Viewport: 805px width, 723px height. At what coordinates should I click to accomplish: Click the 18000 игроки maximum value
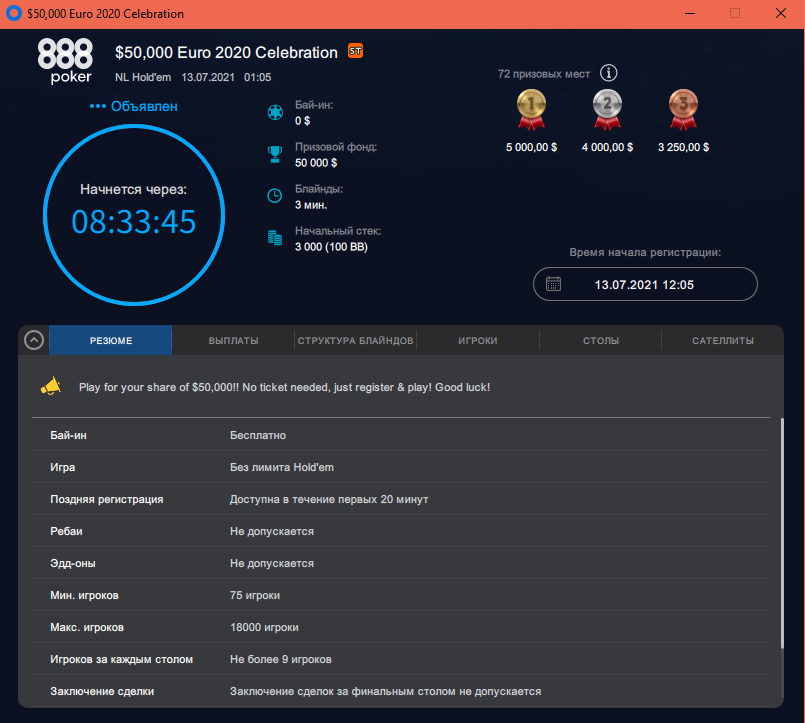click(x=264, y=627)
